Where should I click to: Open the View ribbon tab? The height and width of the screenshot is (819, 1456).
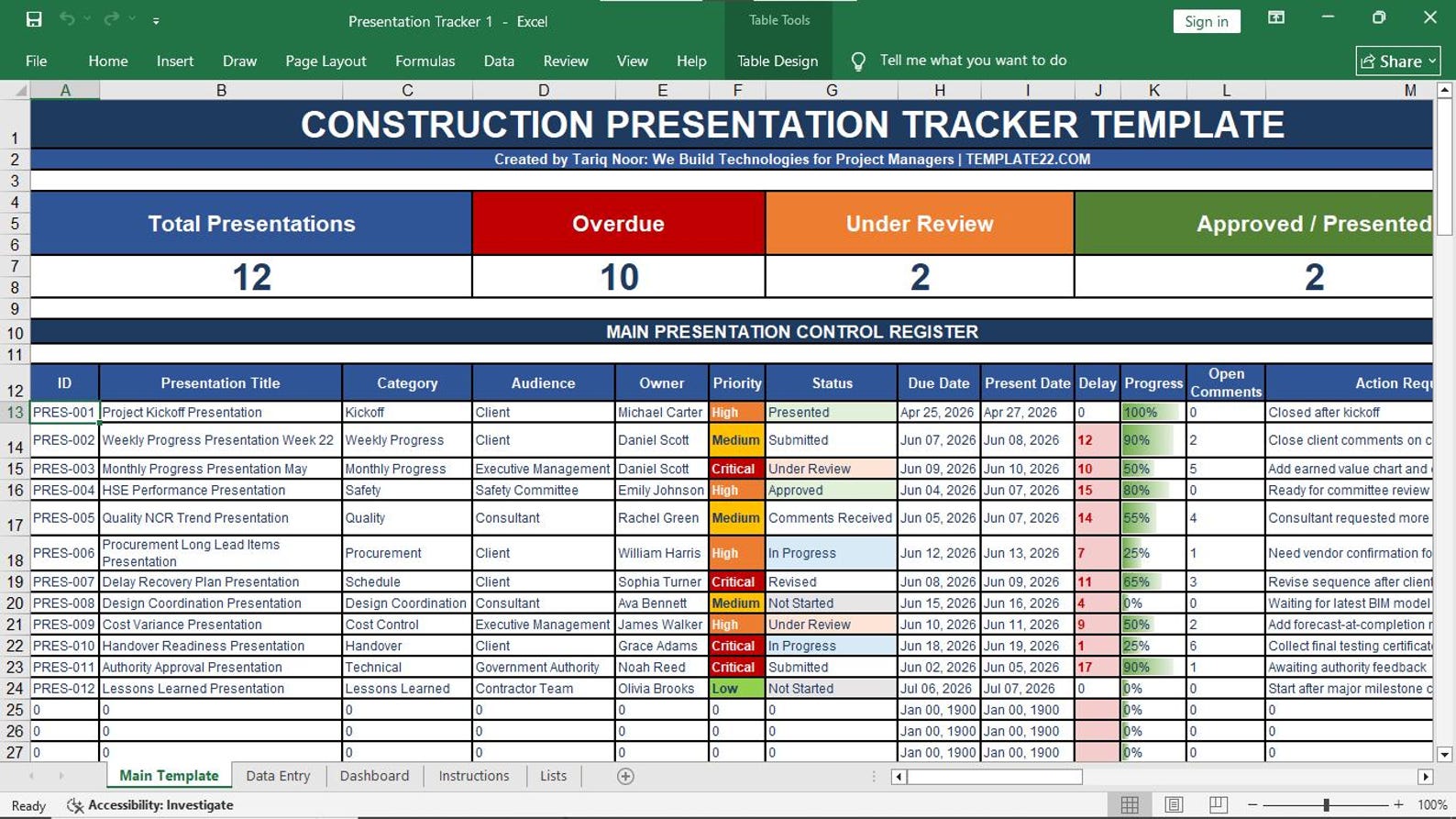click(x=632, y=61)
